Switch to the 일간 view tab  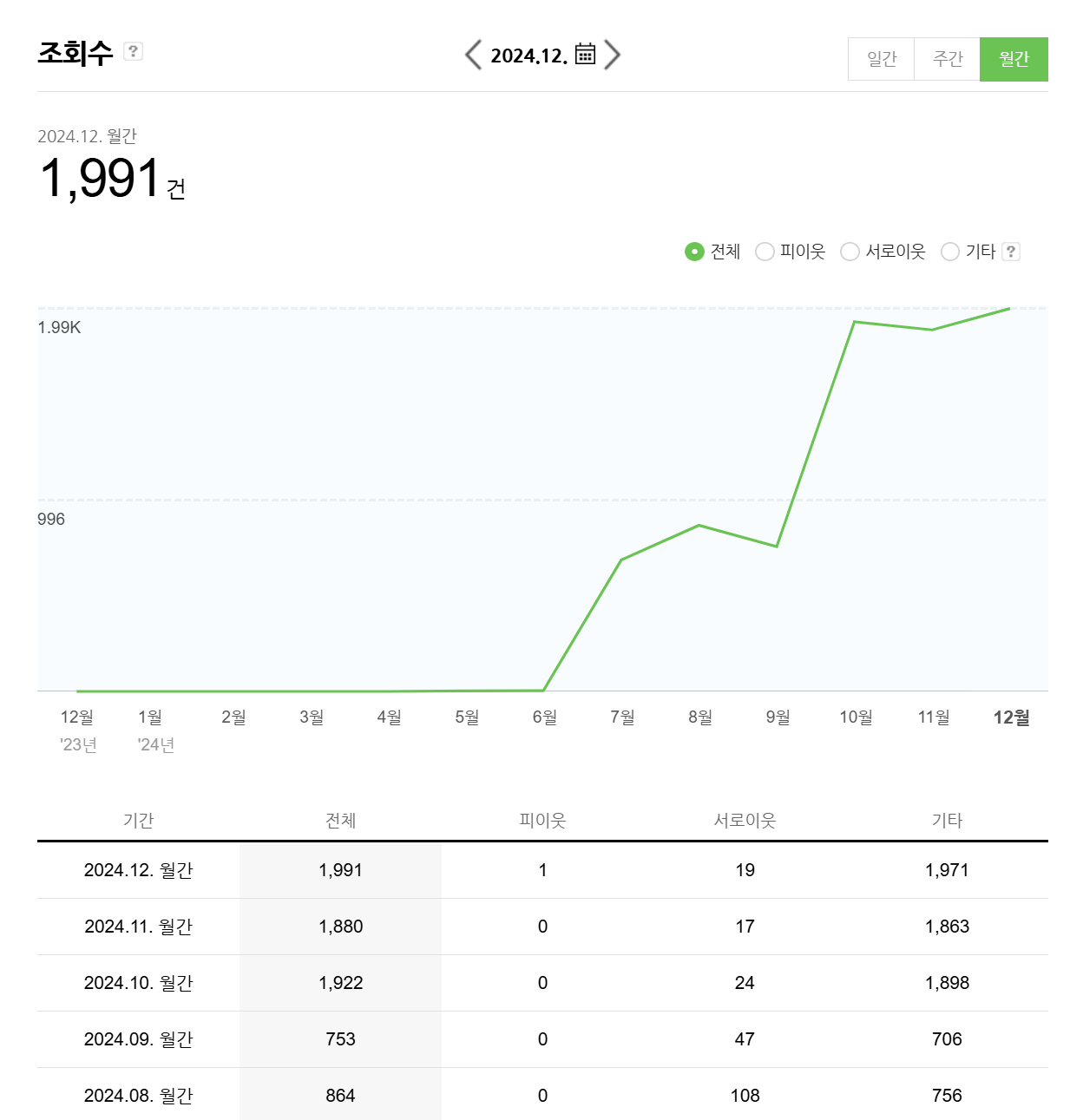tap(881, 59)
